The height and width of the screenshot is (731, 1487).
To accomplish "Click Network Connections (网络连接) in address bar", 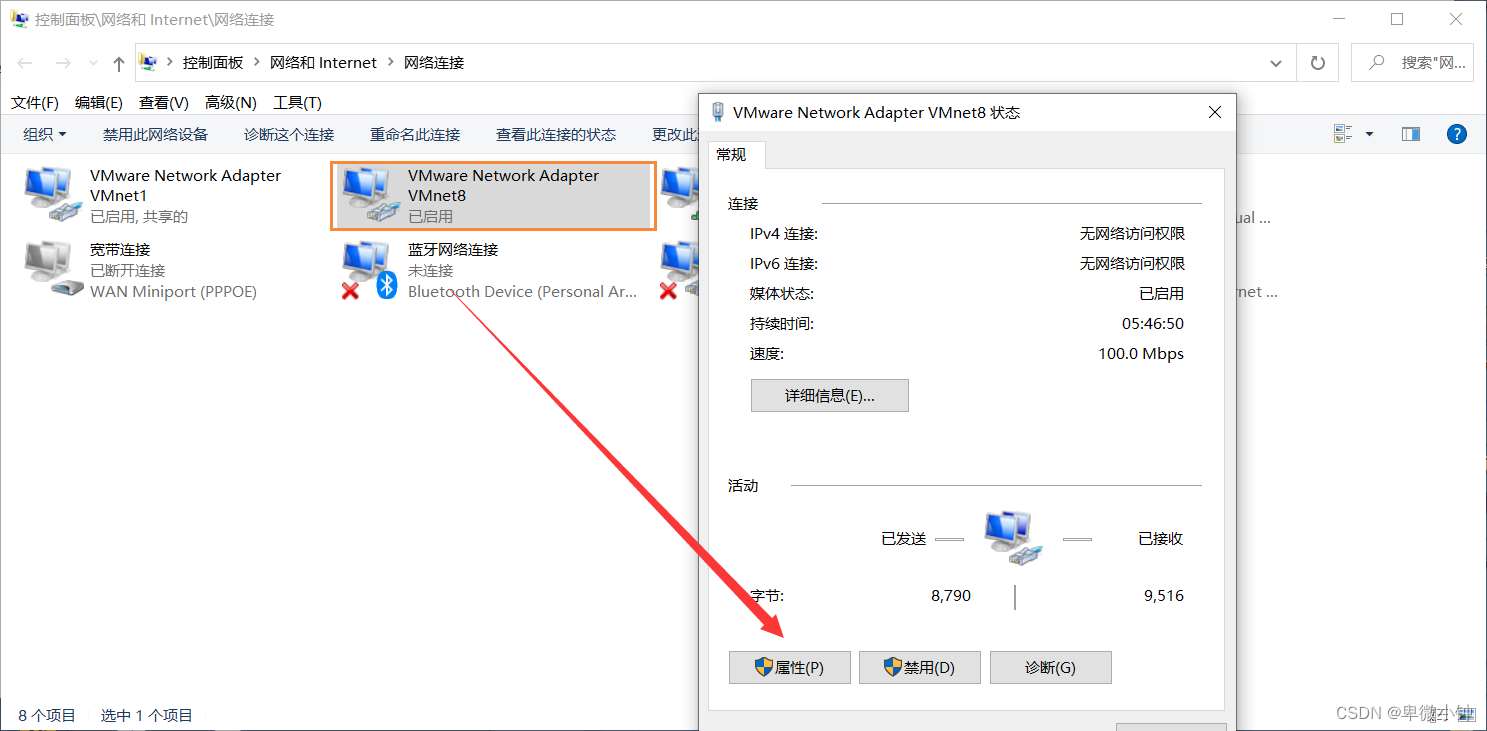I will [434, 62].
